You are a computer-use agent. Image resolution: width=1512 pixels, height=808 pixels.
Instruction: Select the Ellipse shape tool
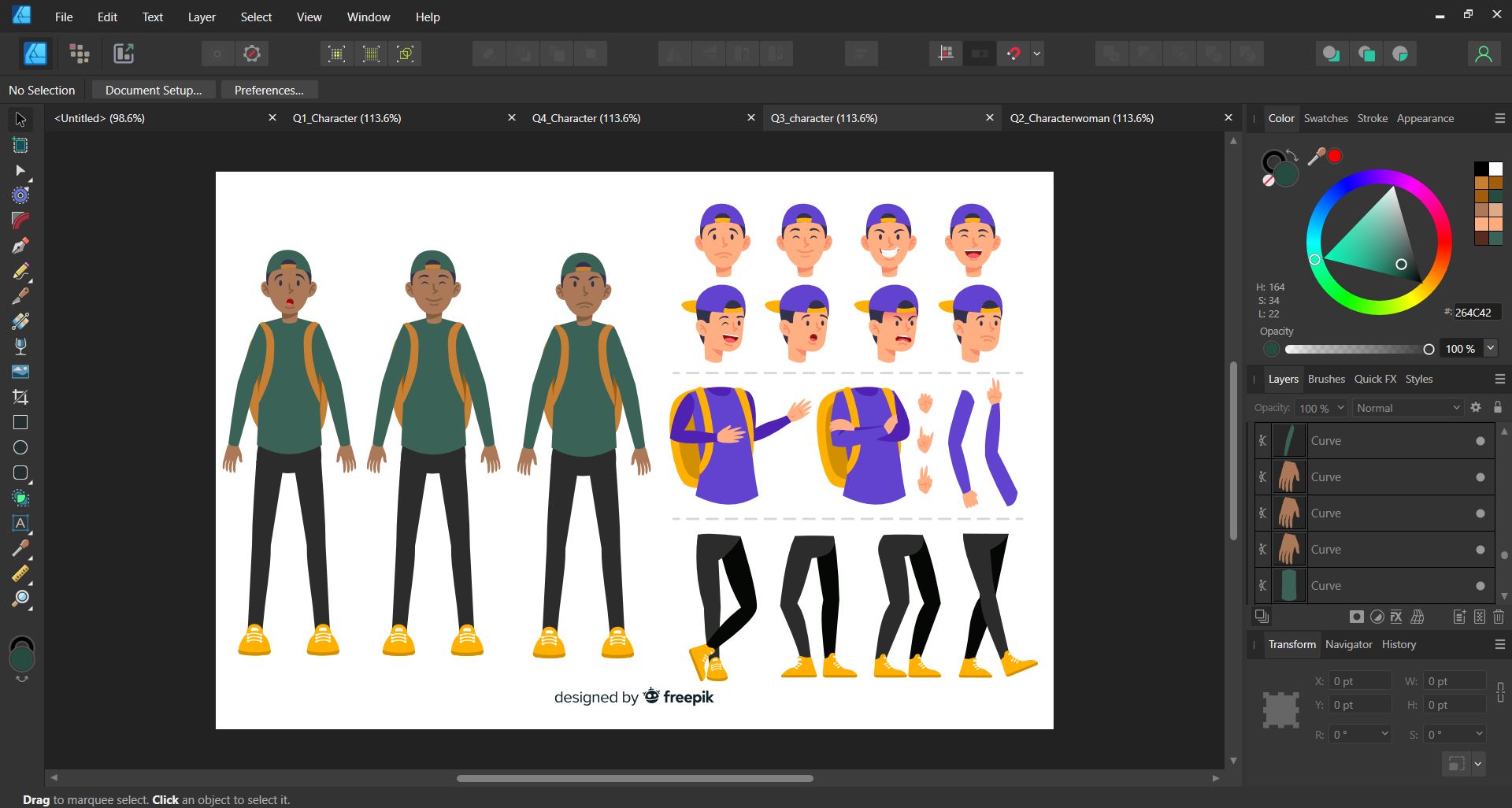click(x=20, y=448)
